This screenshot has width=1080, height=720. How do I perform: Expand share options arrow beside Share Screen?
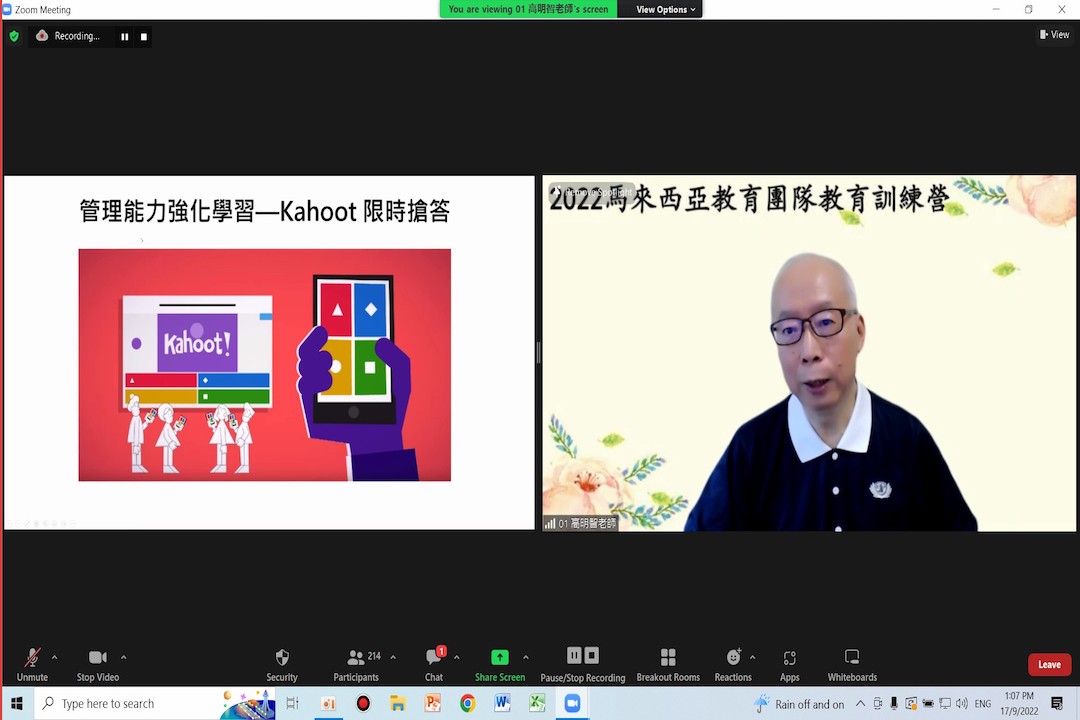pyautogui.click(x=526, y=657)
